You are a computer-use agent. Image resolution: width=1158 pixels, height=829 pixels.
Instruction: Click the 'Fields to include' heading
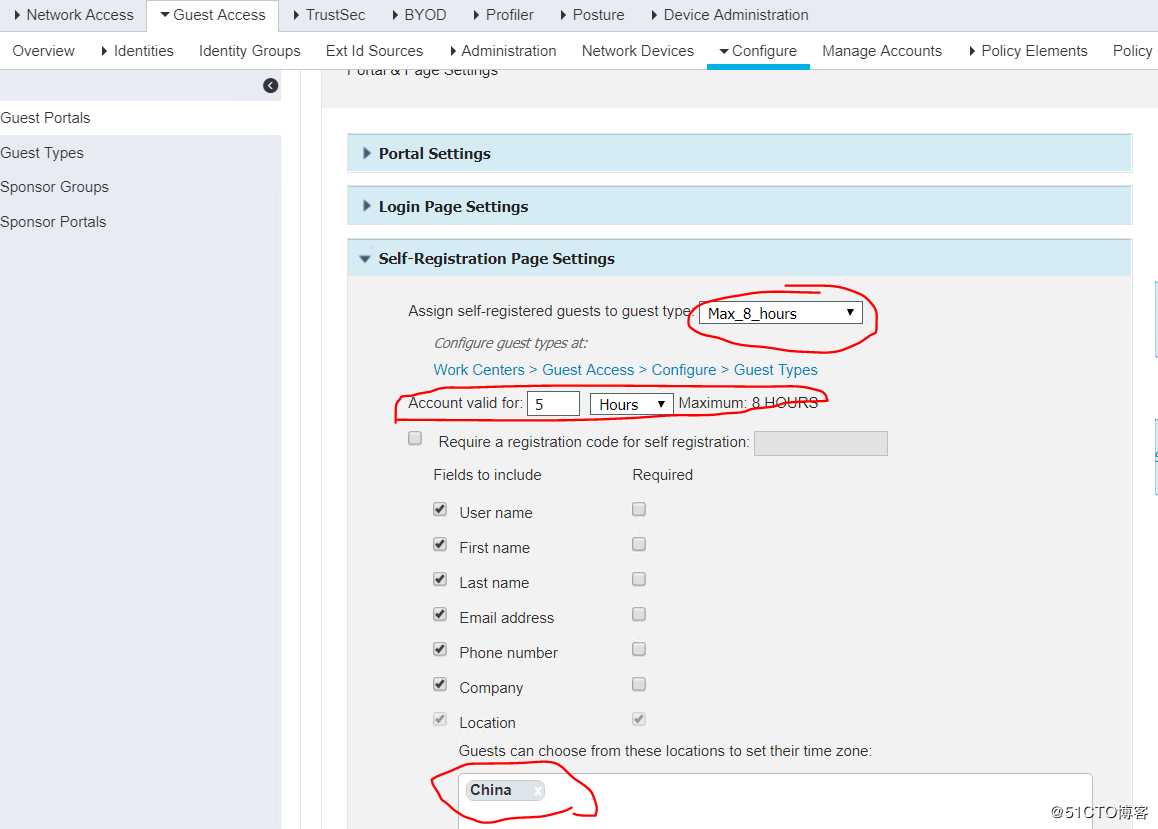(487, 475)
